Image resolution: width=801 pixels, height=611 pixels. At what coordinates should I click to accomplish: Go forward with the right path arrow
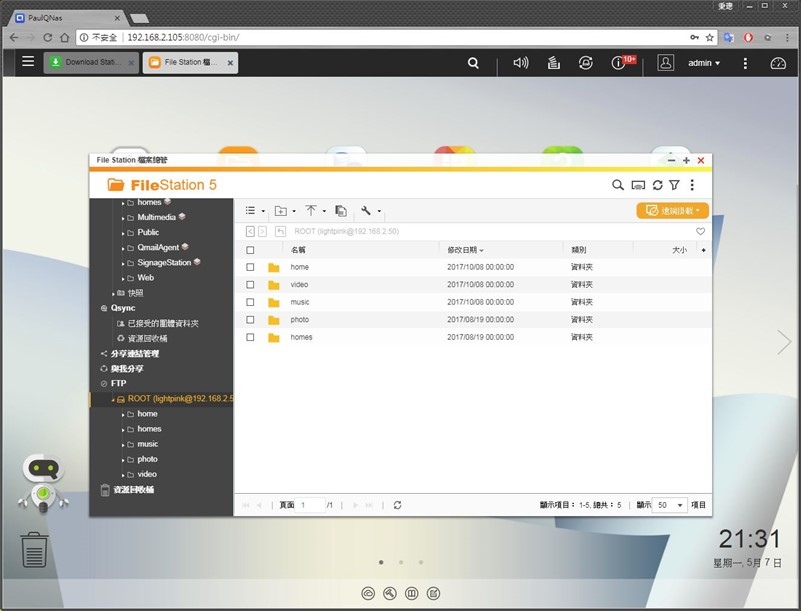pos(262,231)
